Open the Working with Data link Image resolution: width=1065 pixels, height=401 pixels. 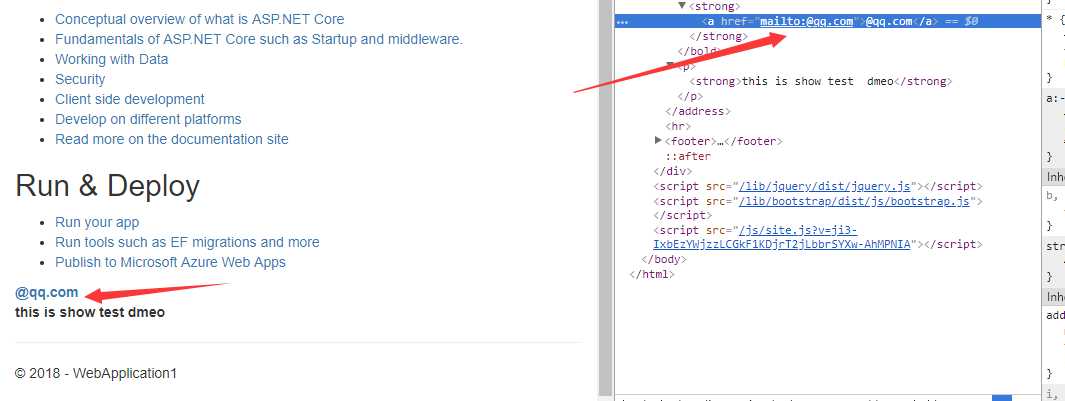111,59
